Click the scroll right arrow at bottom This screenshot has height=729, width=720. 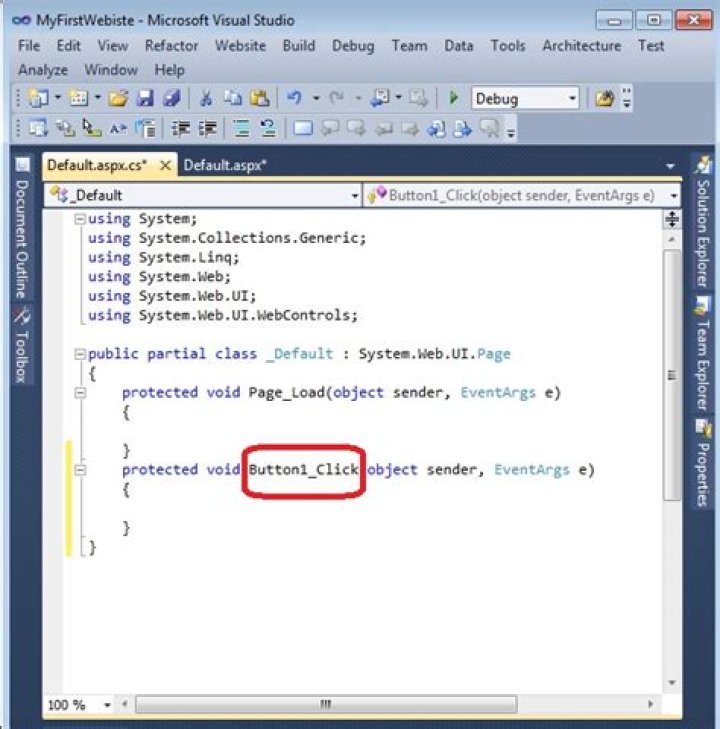(x=650, y=704)
